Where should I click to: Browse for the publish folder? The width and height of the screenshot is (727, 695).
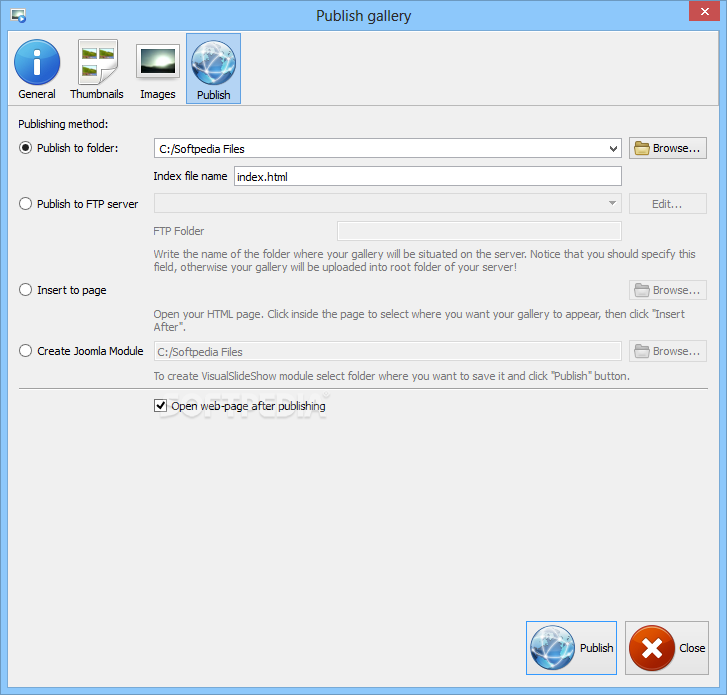pyautogui.click(x=668, y=148)
